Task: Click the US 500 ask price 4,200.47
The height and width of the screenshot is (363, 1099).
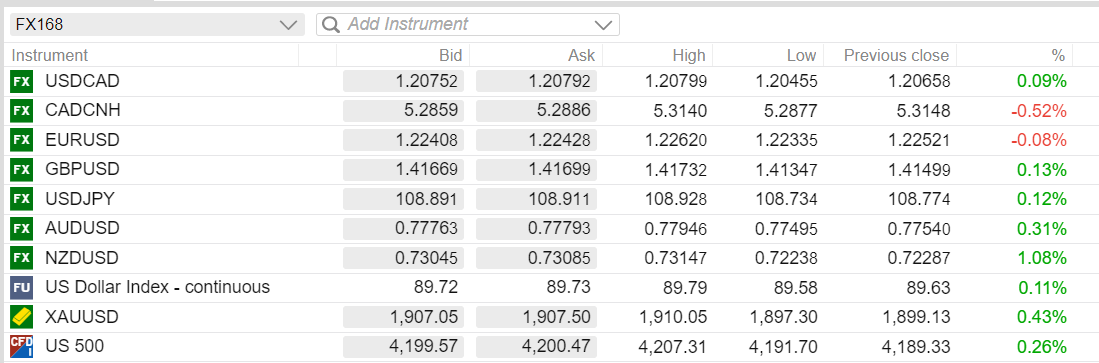Action: (536, 346)
